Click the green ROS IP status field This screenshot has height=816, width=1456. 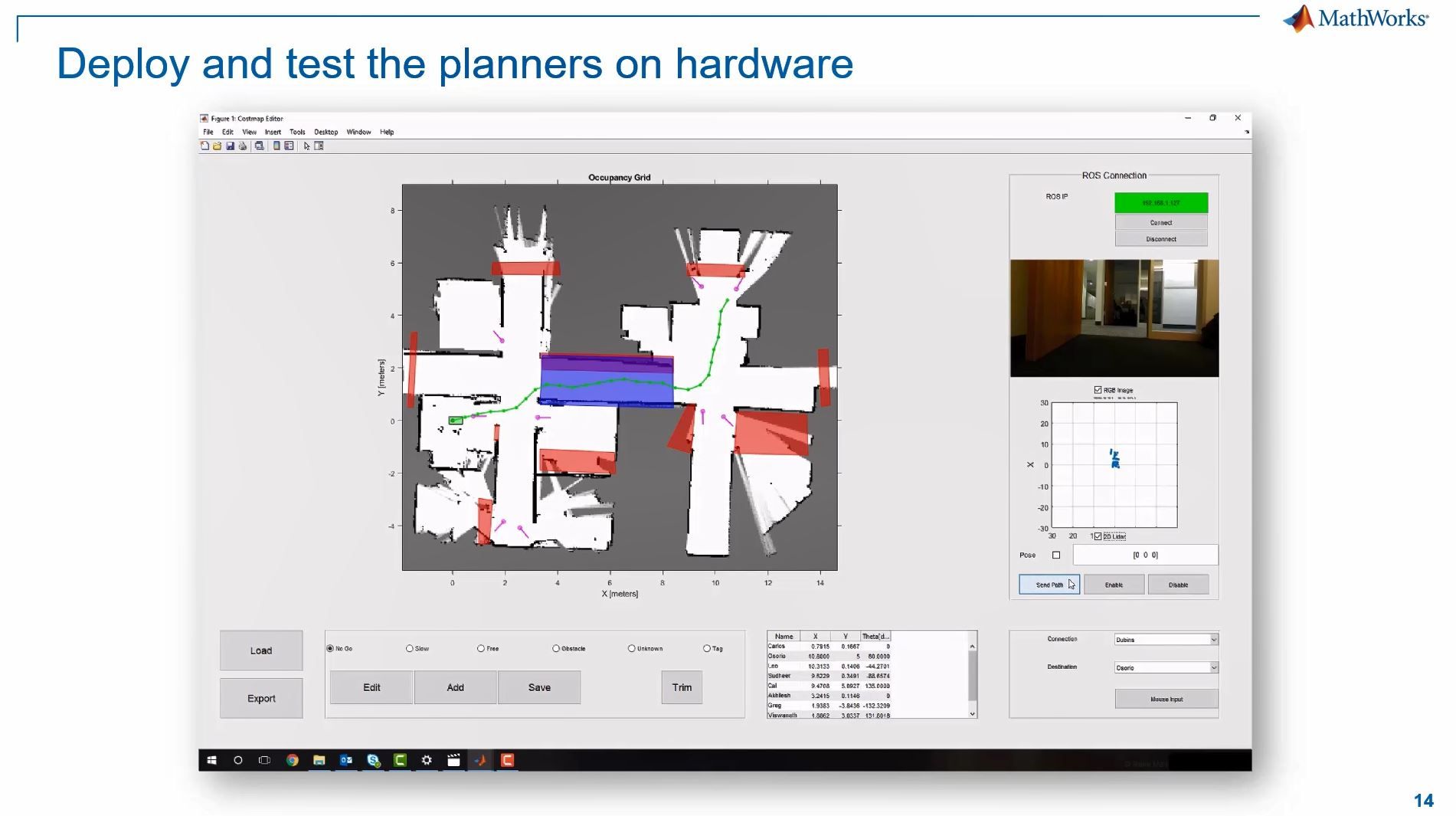pos(1161,202)
